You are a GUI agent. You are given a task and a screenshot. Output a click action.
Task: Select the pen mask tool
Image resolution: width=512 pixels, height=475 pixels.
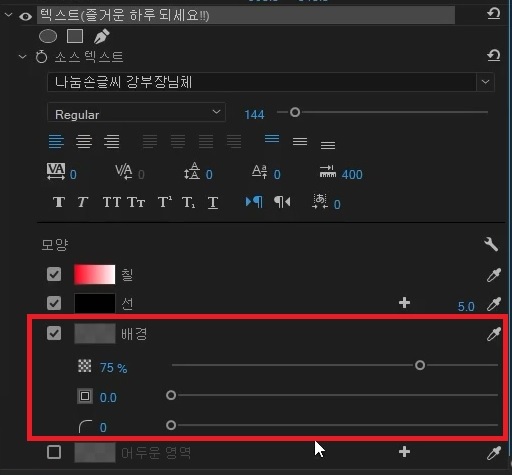[101, 36]
